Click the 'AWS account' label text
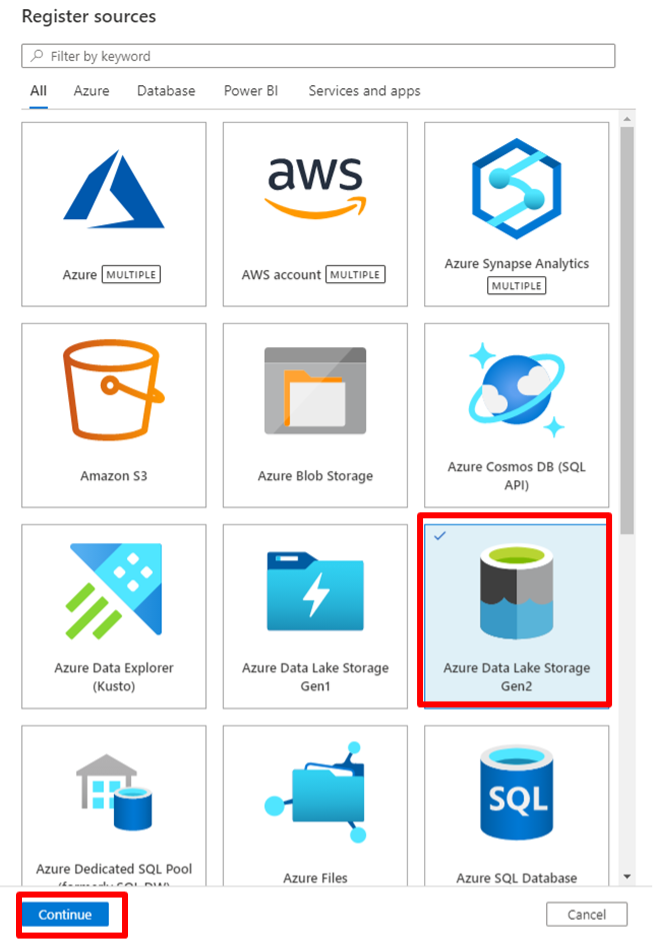Viewport: 654px width, 941px height. (281, 274)
